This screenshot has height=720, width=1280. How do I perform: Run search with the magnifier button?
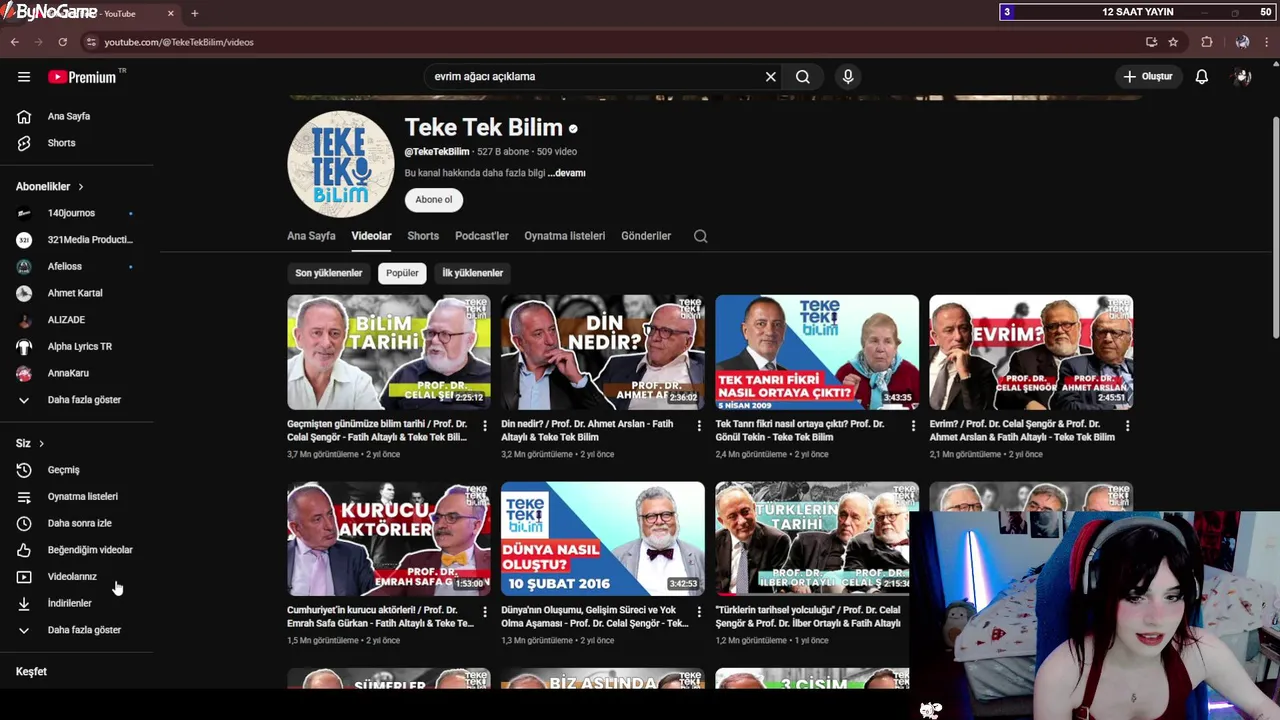[x=802, y=76]
